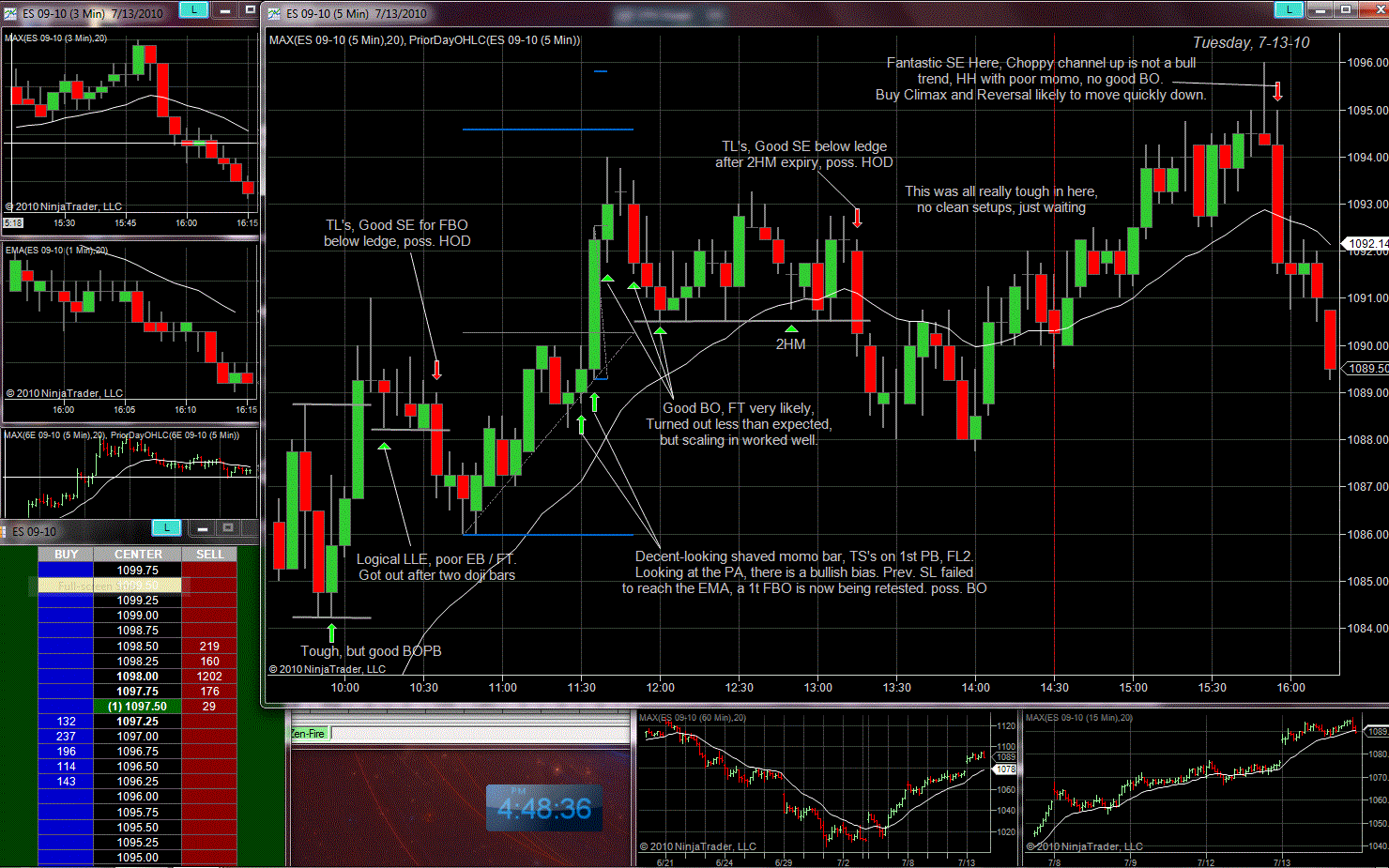Select the green last-price cell (1) 1097.50
The width and height of the screenshot is (1389, 868).
coord(137,707)
